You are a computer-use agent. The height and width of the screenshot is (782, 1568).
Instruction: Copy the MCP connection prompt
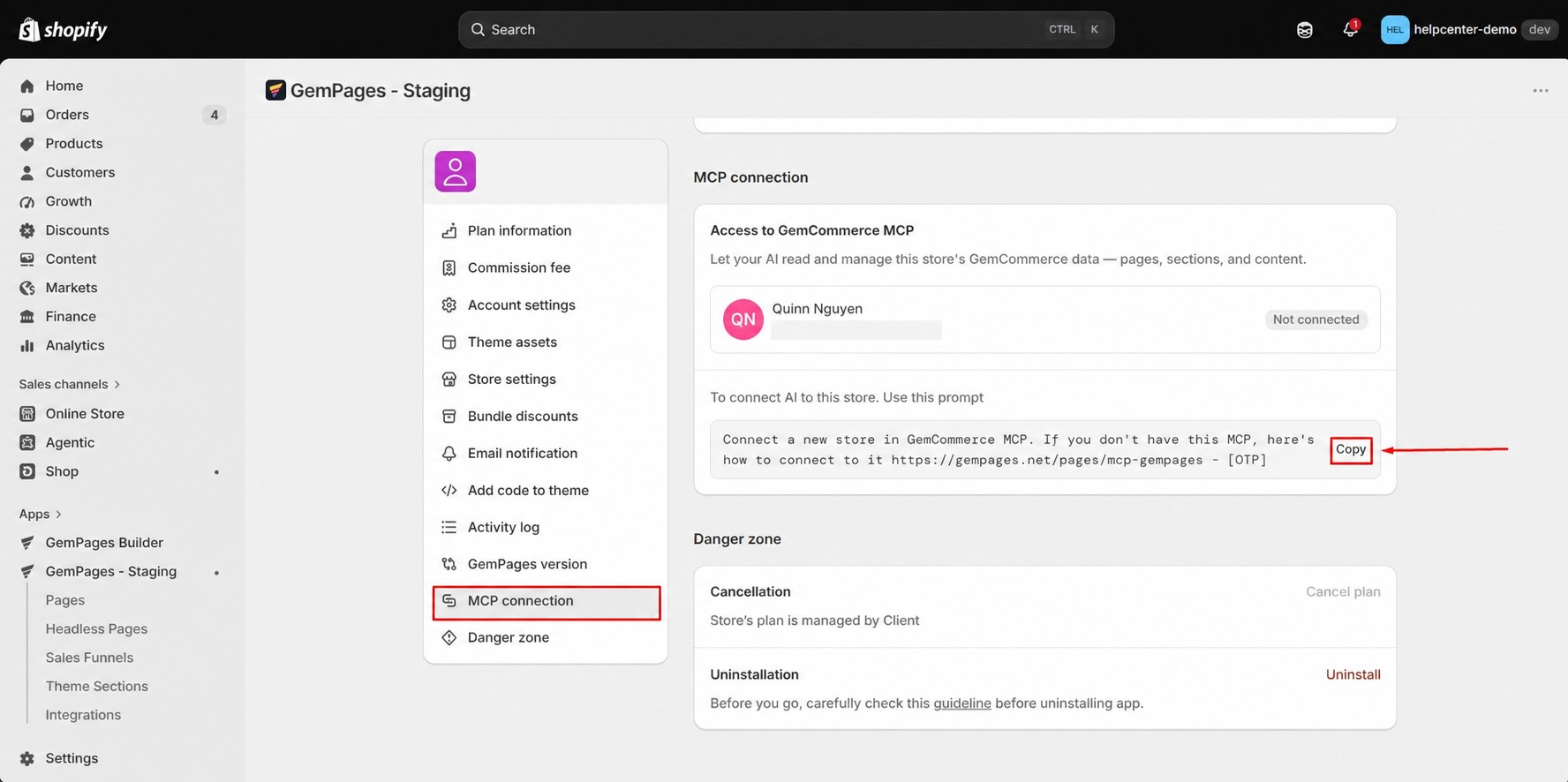(1351, 450)
